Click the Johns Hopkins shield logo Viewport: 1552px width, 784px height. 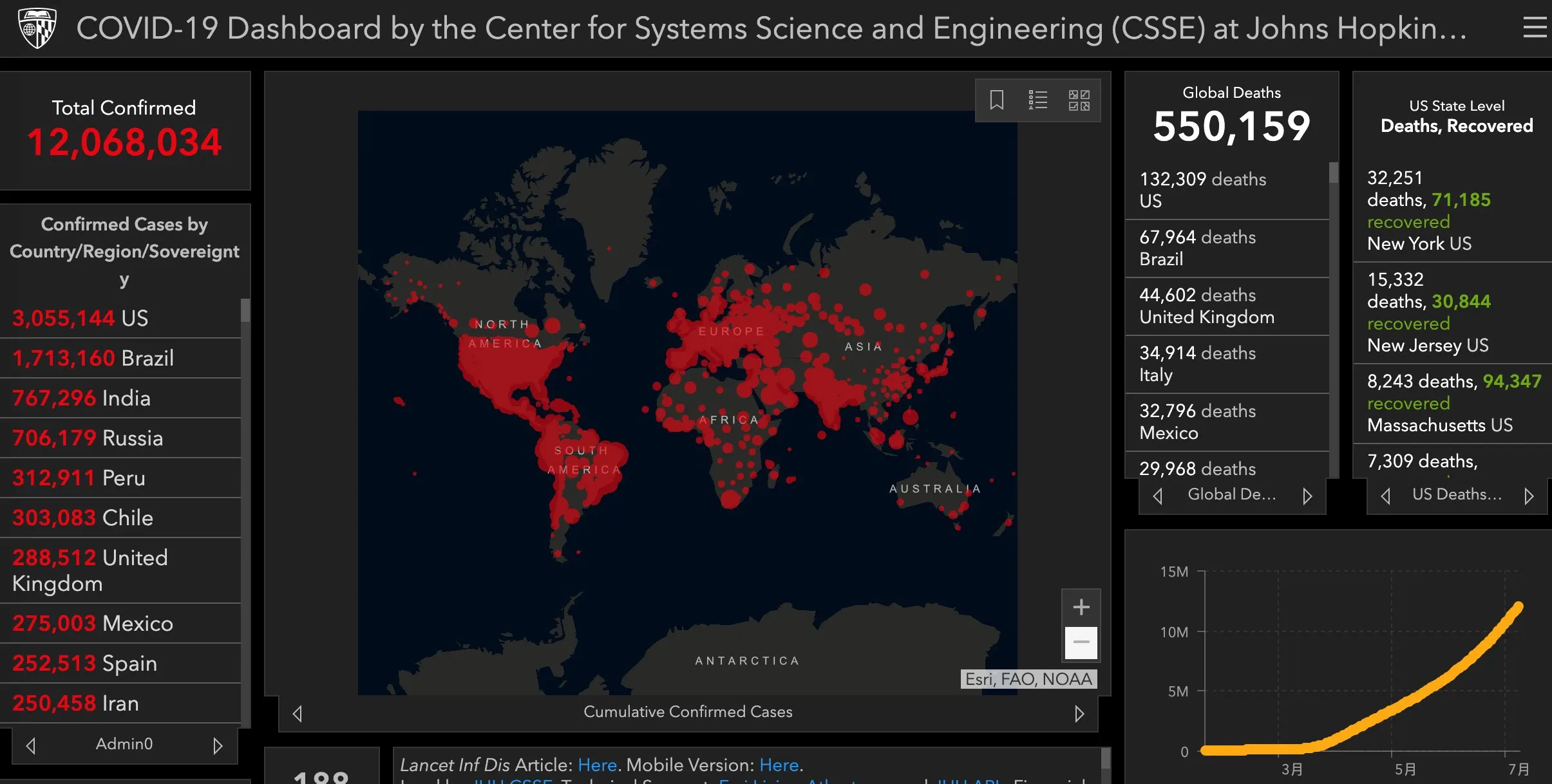point(37,28)
